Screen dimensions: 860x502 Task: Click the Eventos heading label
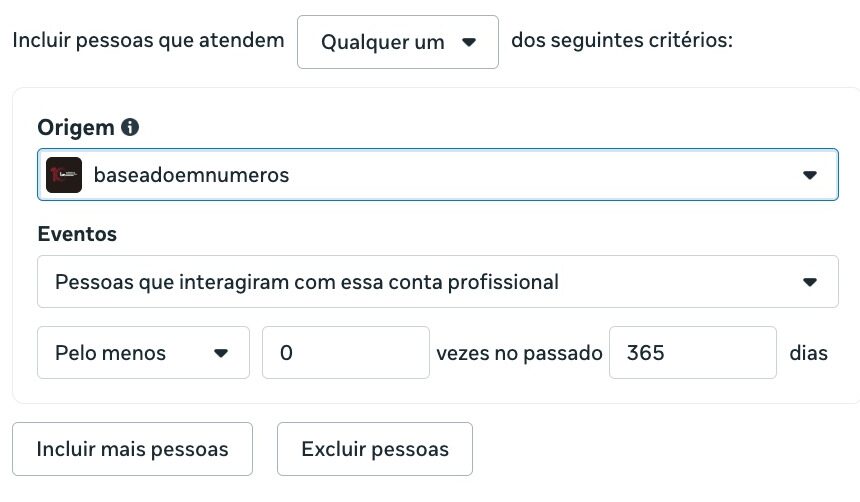[77, 234]
